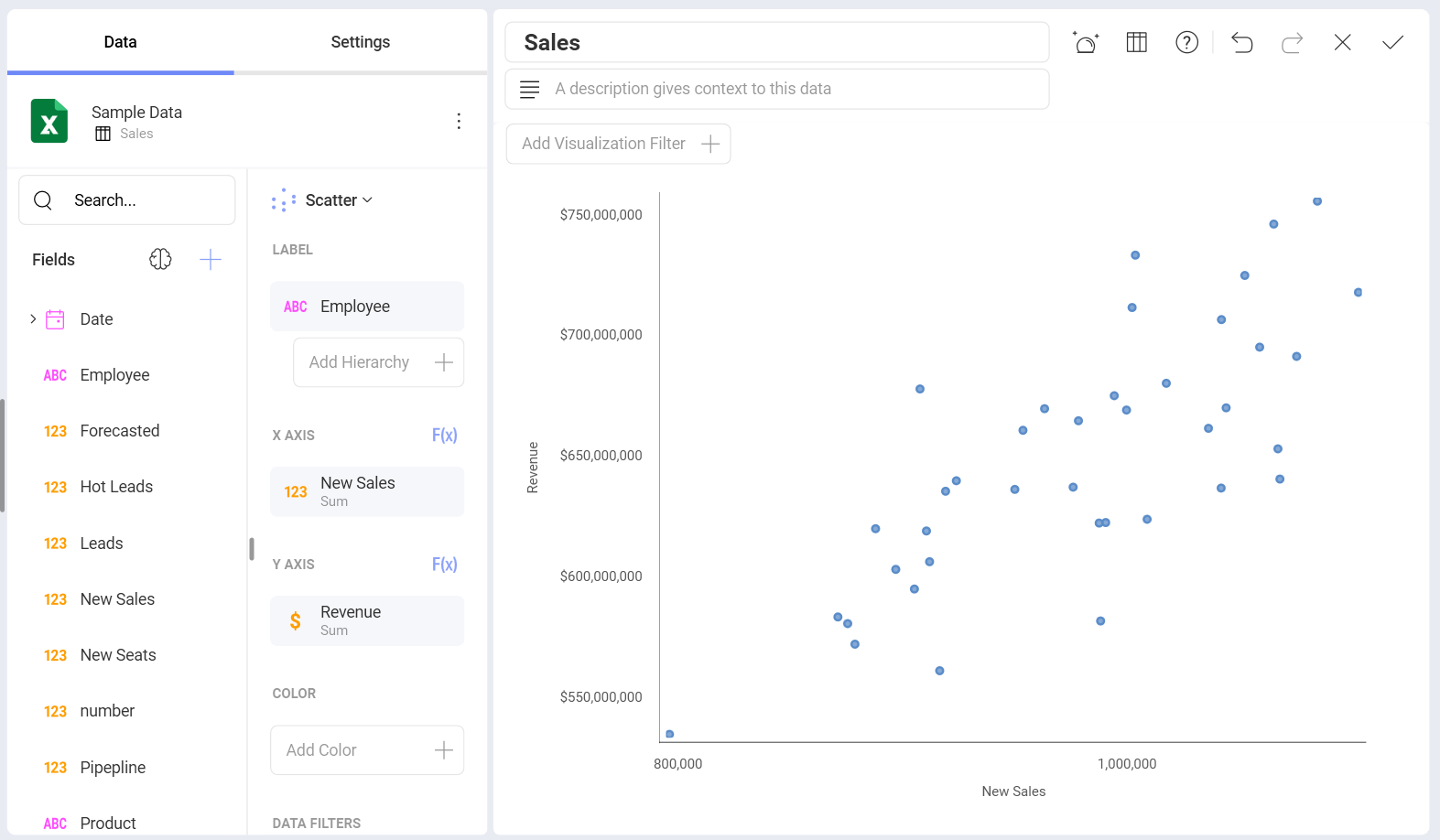The height and width of the screenshot is (840, 1440).
Task: Add a new calculated field with plus
Action: pos(211,260)
